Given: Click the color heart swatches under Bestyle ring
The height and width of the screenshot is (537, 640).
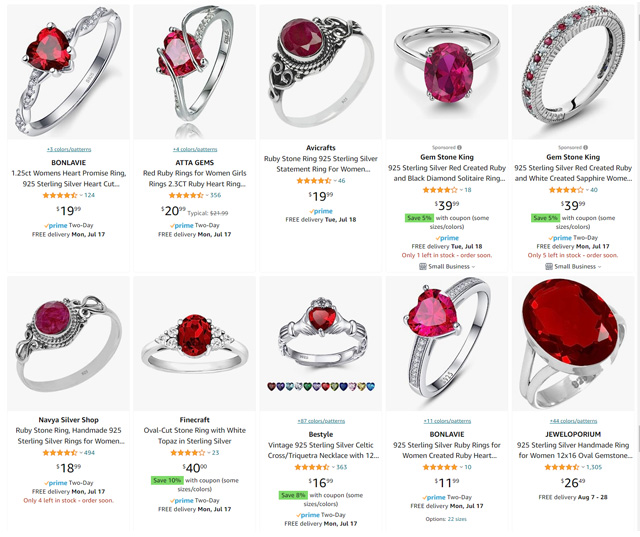Looking at the screenshot, I should [321, 386].
